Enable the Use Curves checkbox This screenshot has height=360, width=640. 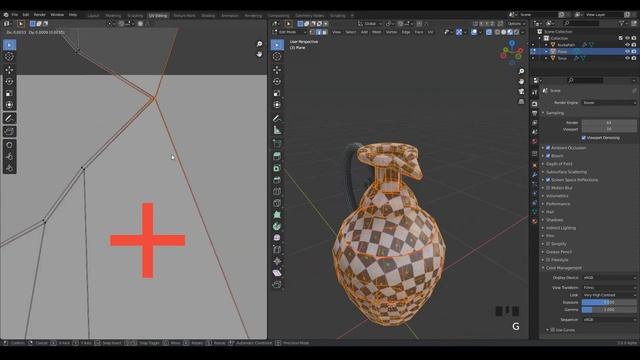(x=553, y=330)
